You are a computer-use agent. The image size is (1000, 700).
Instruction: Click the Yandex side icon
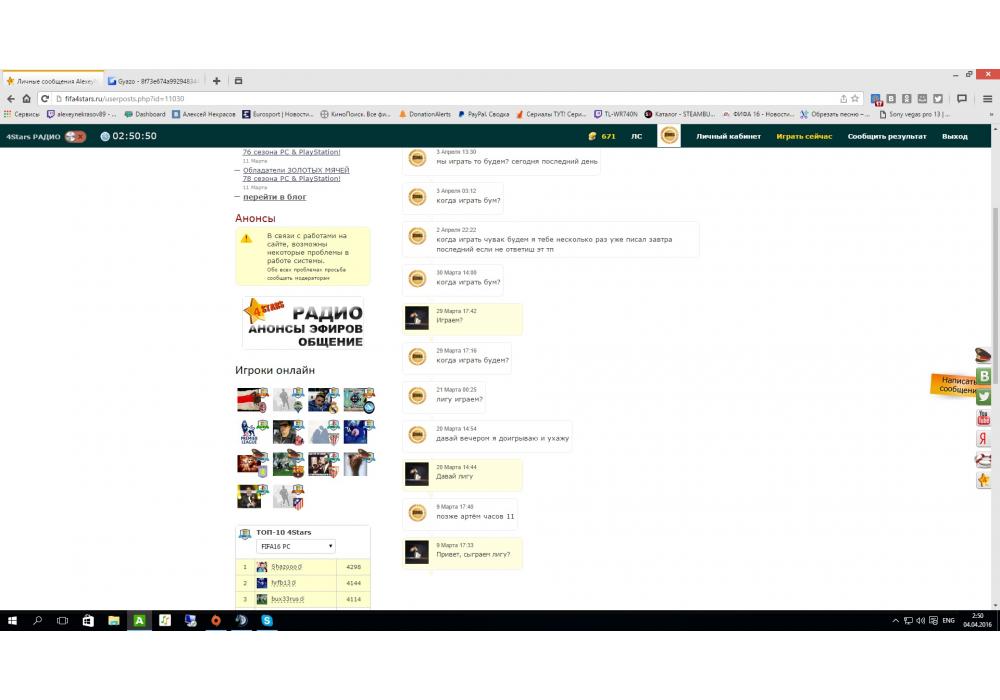pos(984,438)
